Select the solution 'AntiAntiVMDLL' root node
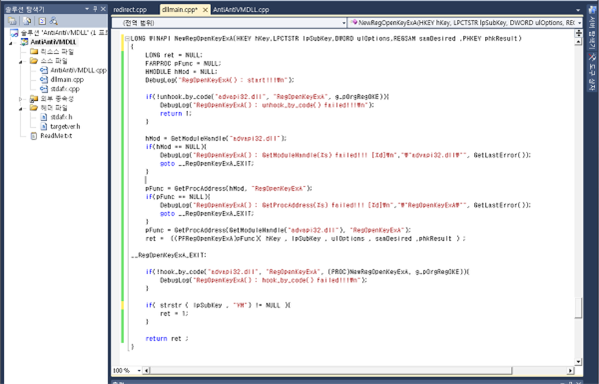Image resolution: width=599 pixels, height=384 pixels. click(59, 33)
